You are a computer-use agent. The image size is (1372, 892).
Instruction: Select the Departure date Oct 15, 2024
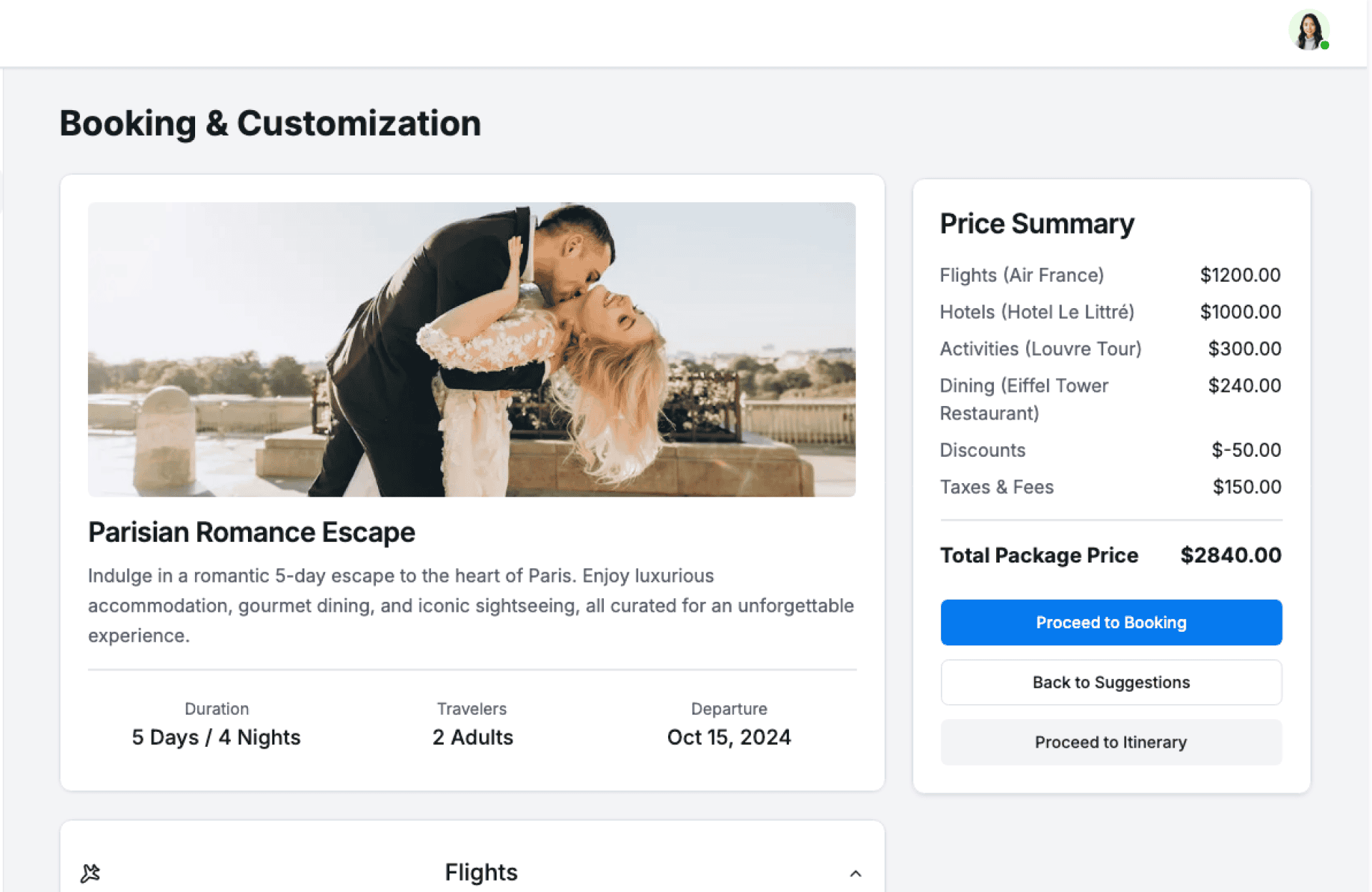click(729, 737)
